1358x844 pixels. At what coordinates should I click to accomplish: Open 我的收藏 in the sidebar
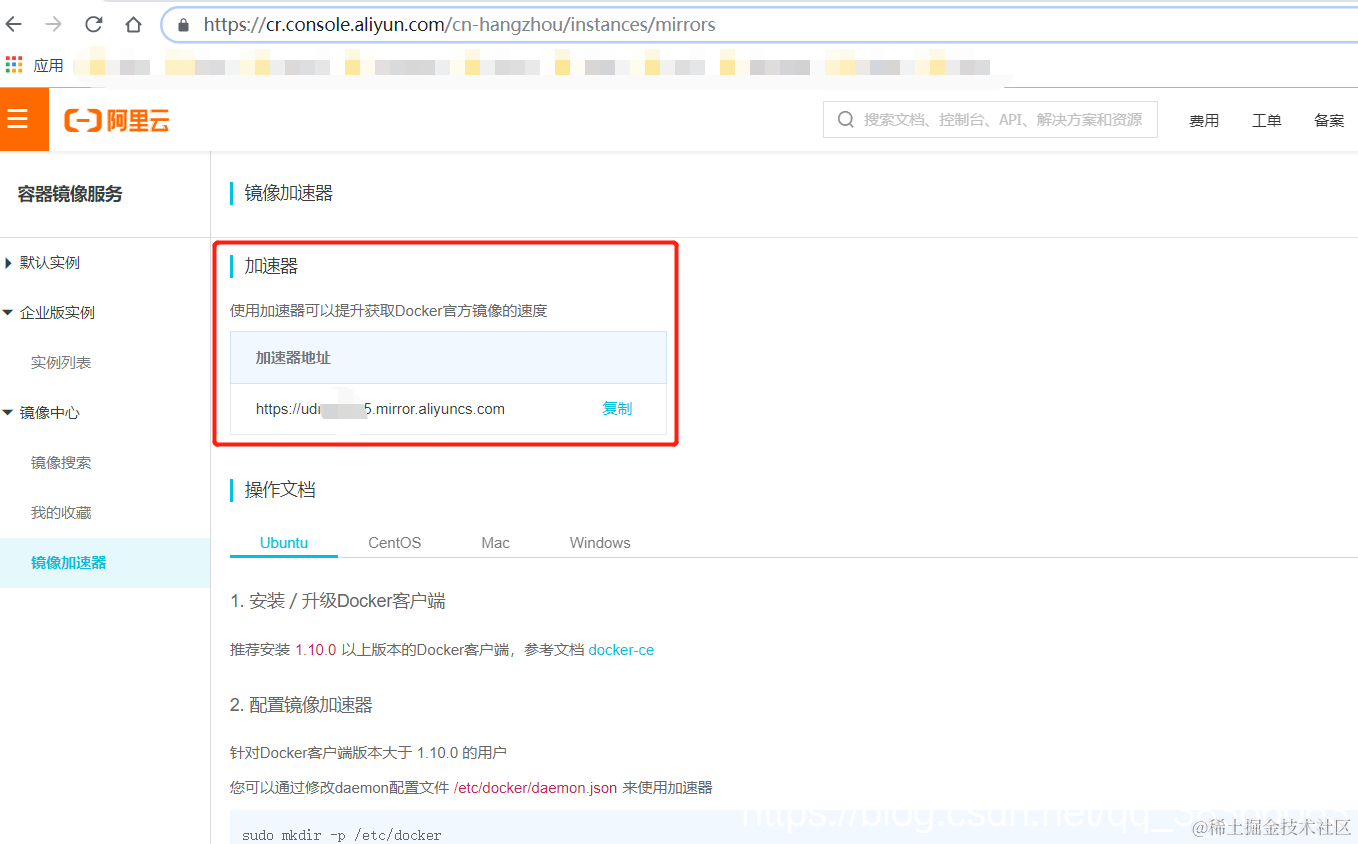[61, 512]
